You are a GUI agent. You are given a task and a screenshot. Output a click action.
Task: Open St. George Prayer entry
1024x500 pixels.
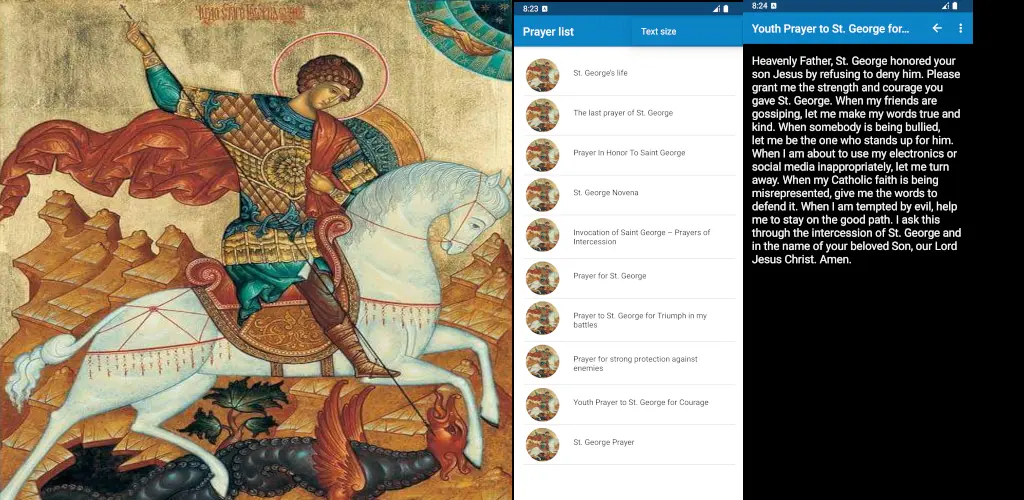coord(630,443)
